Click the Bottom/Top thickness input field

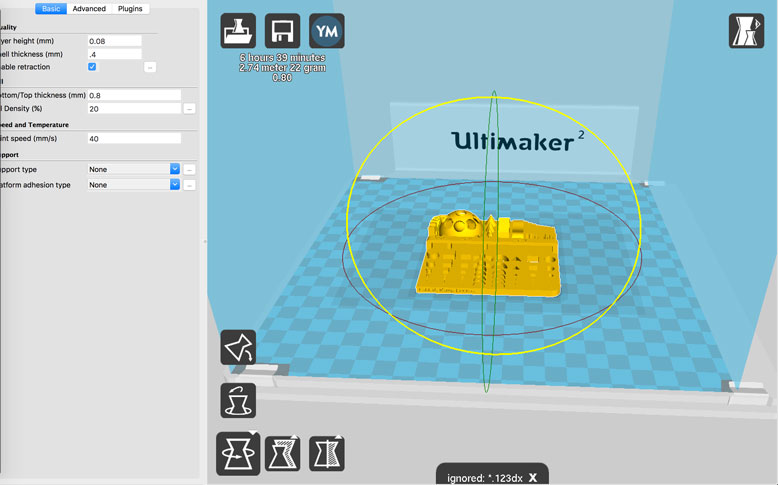coord(134,95)
